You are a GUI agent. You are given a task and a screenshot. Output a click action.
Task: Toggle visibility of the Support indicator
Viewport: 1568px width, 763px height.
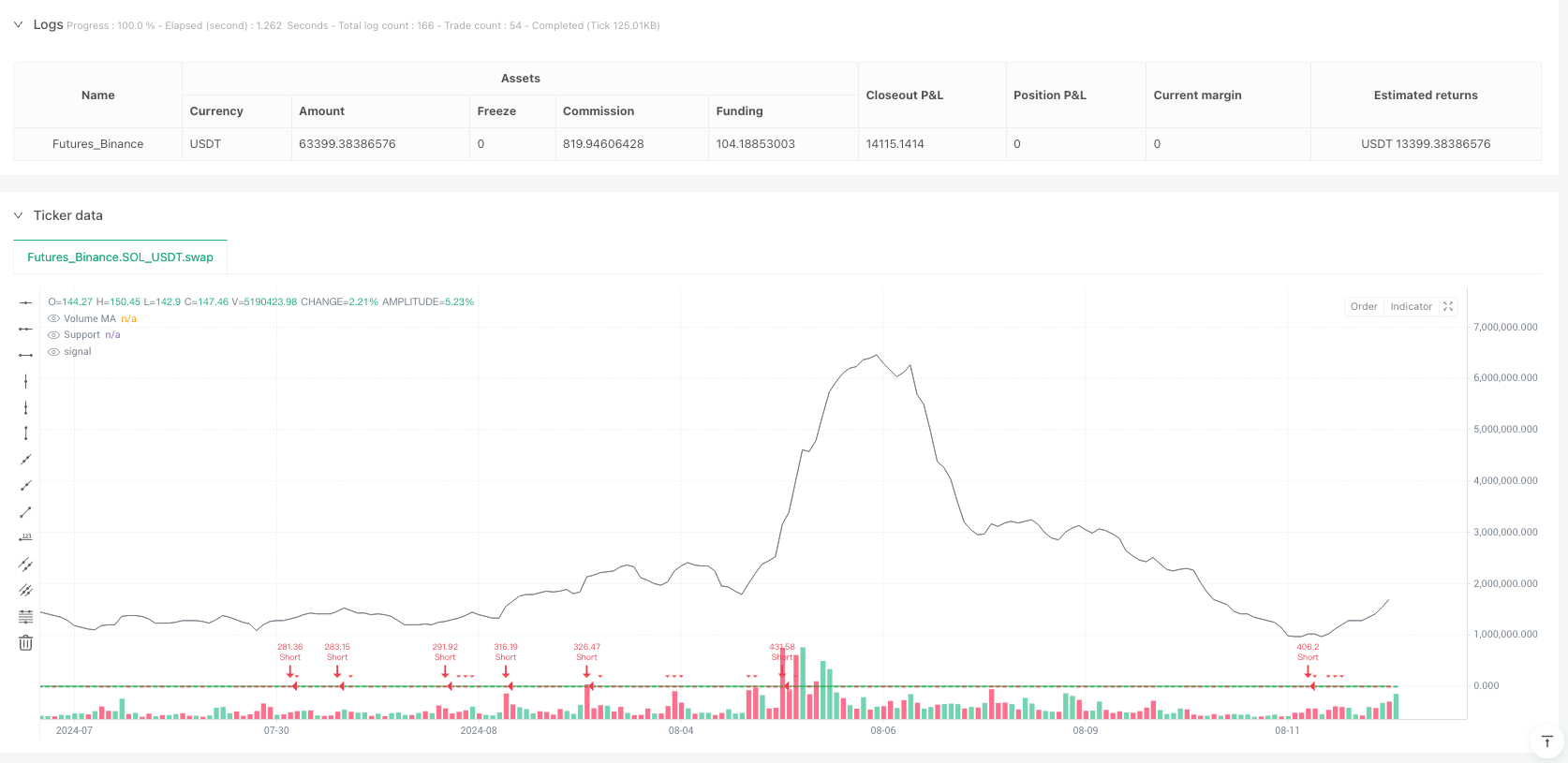coord(53,335)
